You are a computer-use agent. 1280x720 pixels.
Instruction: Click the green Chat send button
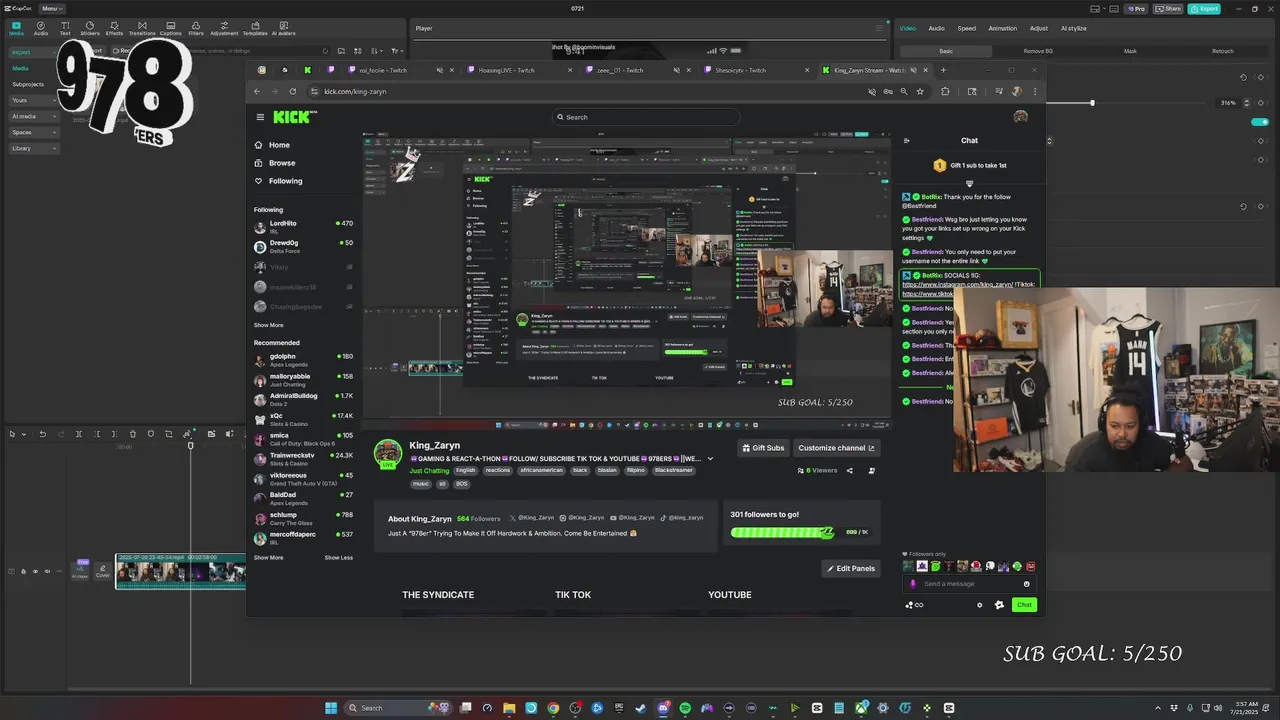coord(1024,604)
